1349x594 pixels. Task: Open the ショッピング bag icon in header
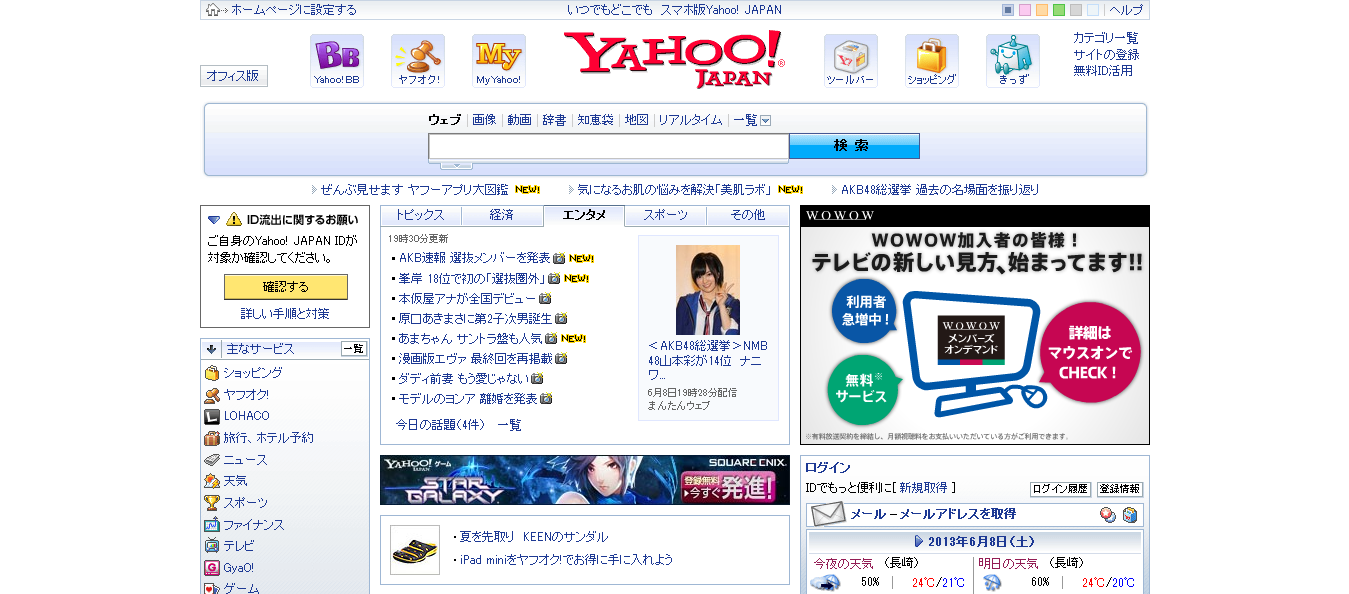[932, 61]
